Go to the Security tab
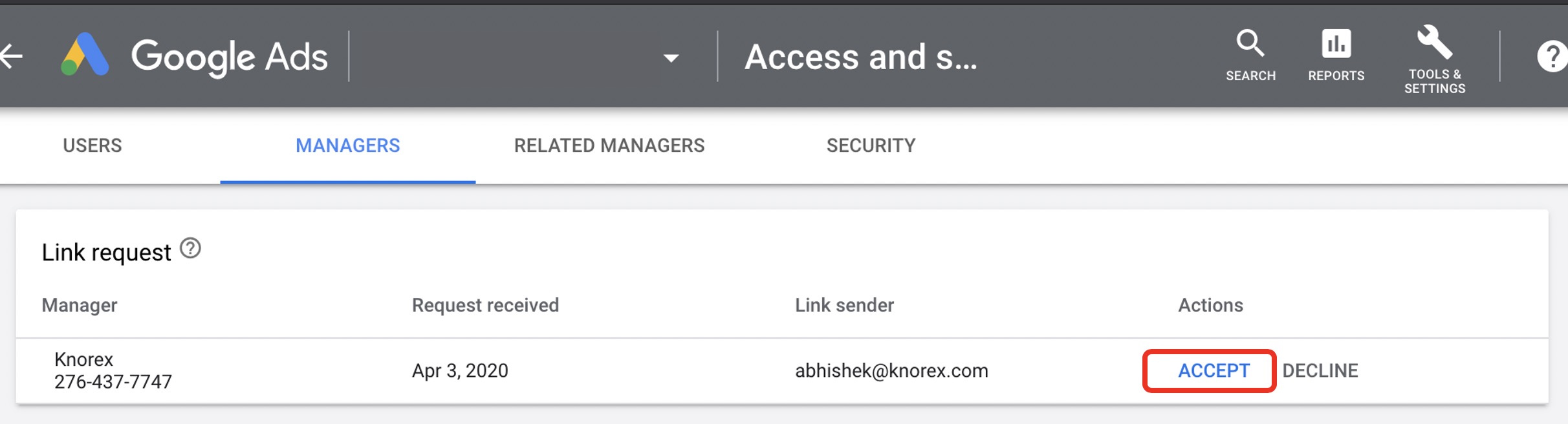1568x424 pixels. [x=871, y=145]
